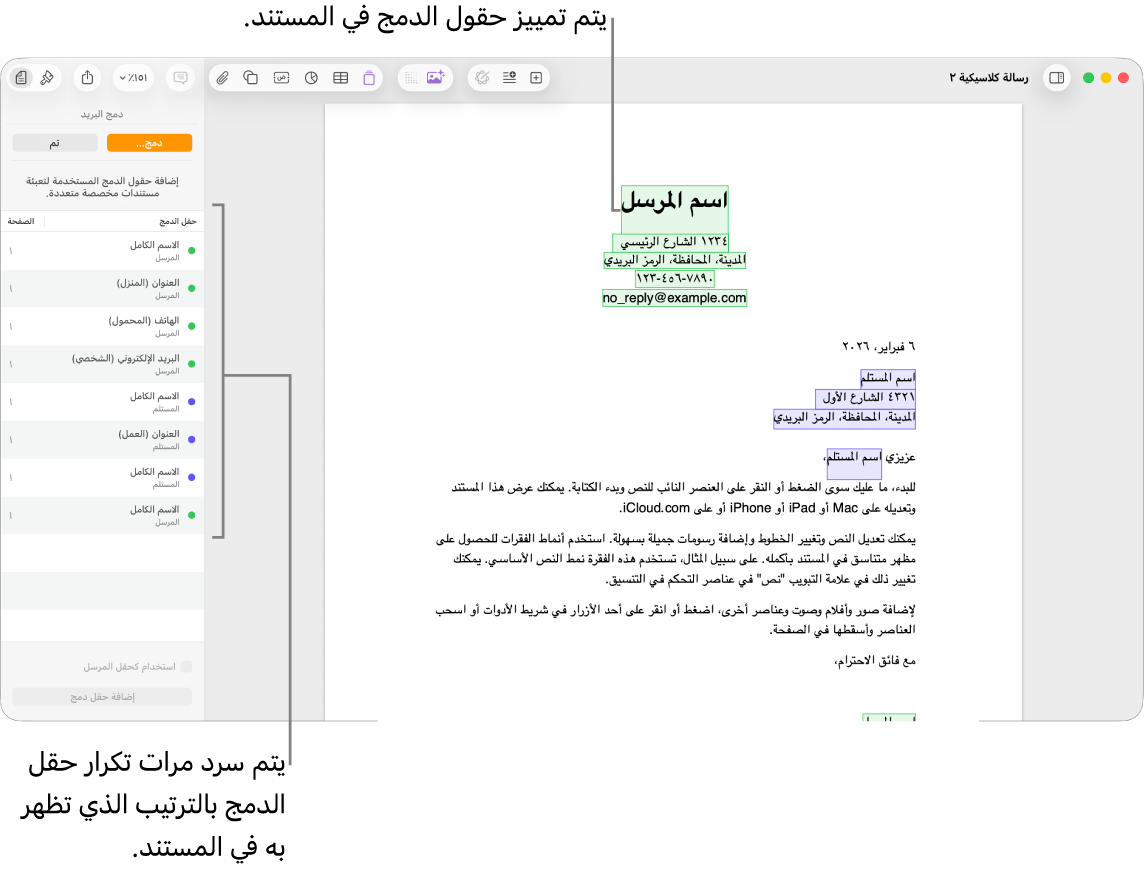Toggle the sidebar view icon near title
1144x870 pixels.
coord(1056,77)
